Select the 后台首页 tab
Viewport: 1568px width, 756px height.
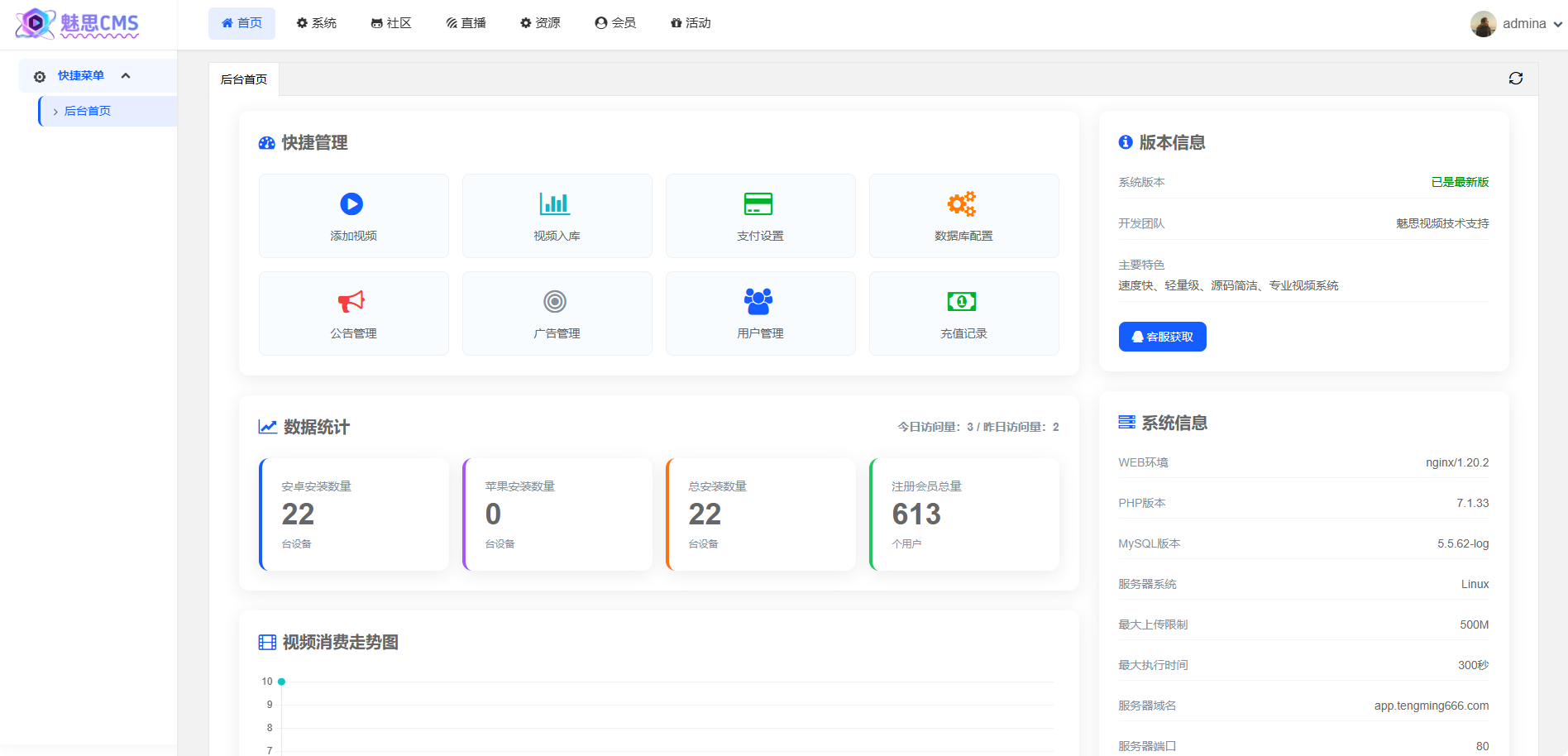pyautogui.click(x=243, y=79)
